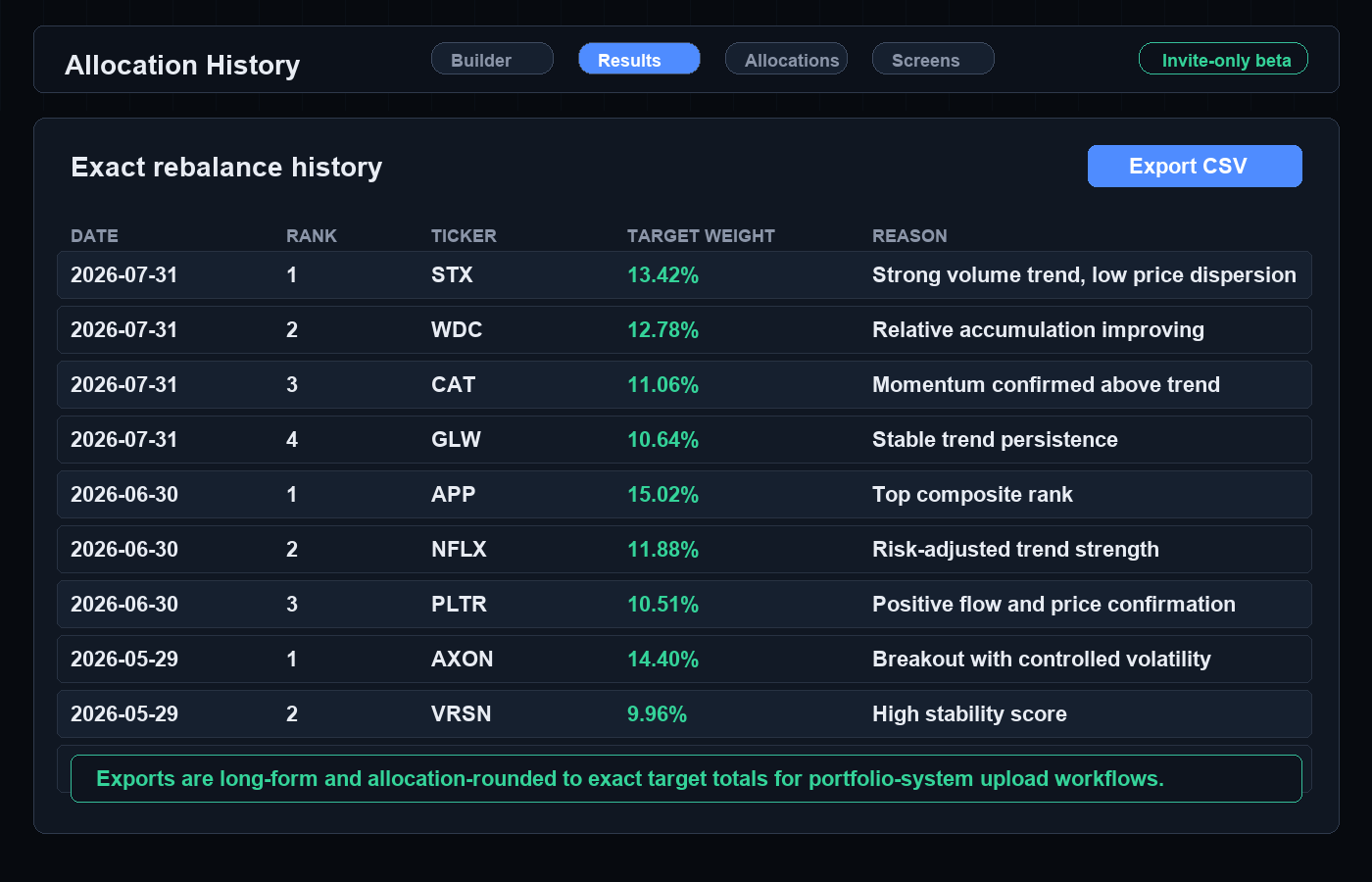
Task: Click the 2026-07-31 date in STX row
Action: (x=123, y=275)
